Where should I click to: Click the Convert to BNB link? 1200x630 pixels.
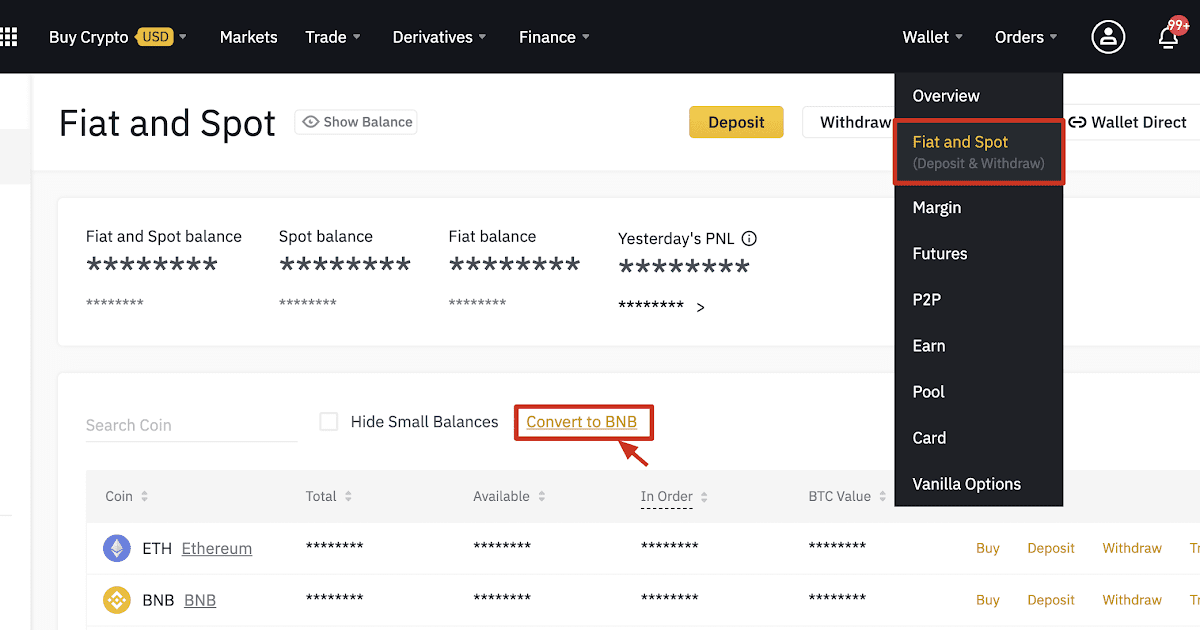[x=582, y=422]
